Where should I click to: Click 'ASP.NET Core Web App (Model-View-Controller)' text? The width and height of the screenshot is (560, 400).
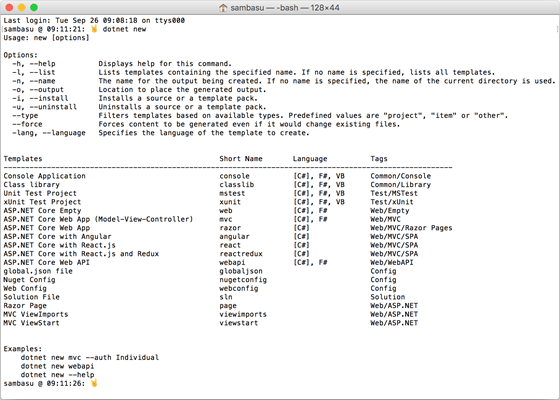[x=98, y=219]
